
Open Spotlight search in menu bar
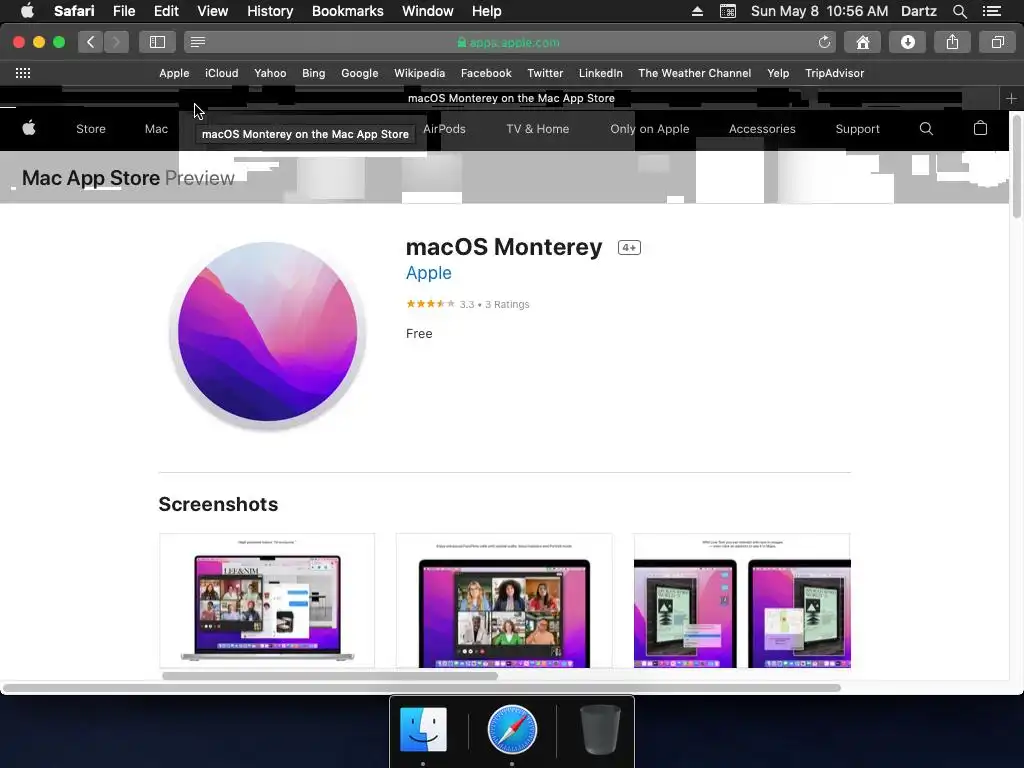(960, 11)
